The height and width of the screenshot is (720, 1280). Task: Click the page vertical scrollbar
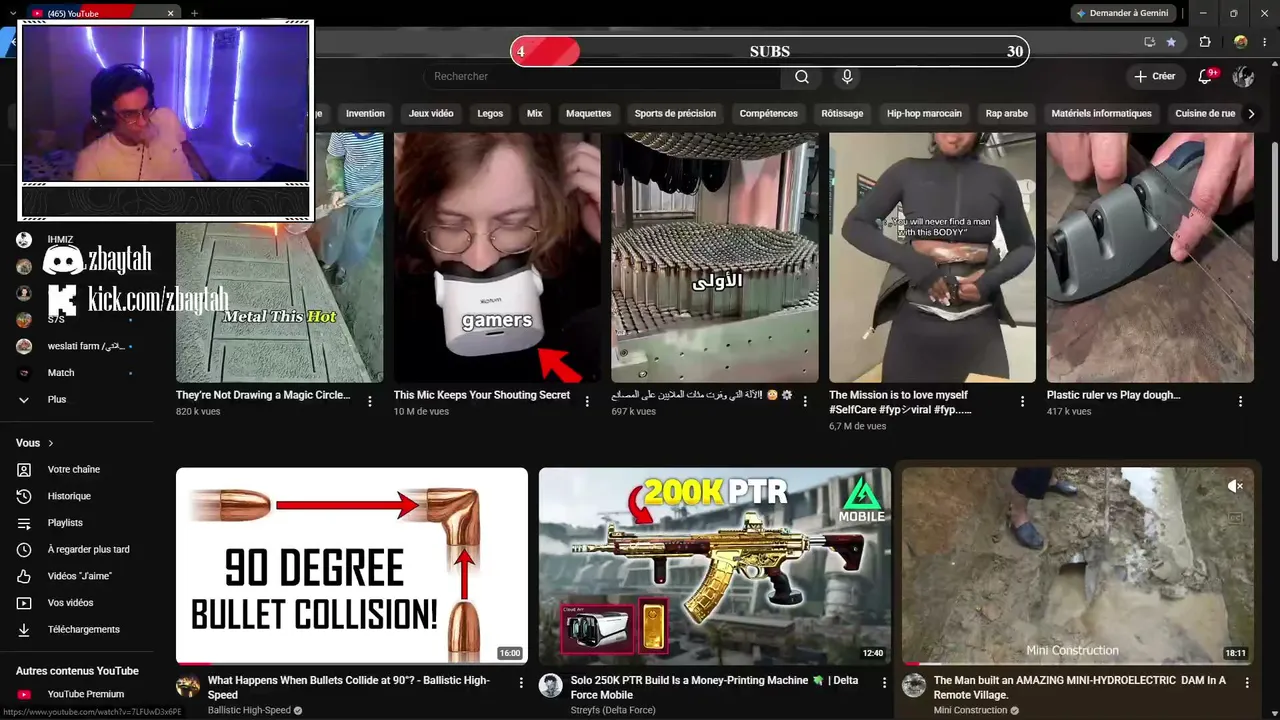(1274, 200)
